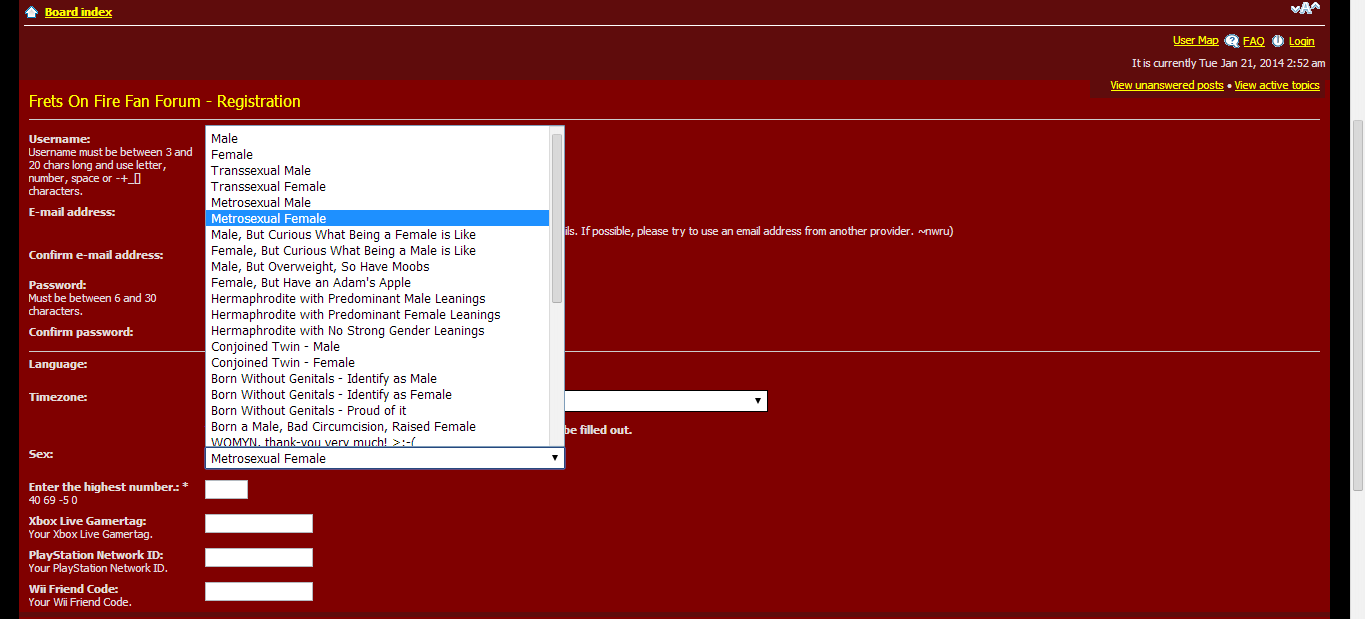
Task: Select 'Transsexual Female' from the sex list
Action: (378, 187)
